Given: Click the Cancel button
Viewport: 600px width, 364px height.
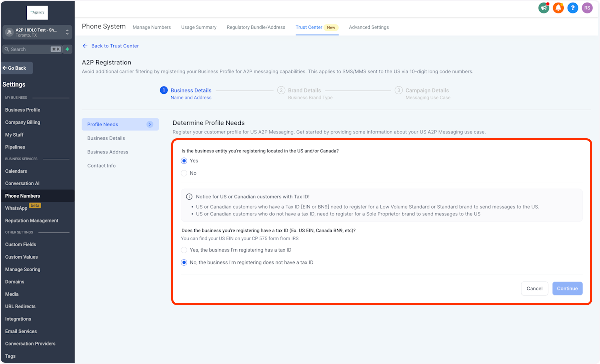Looking at the screenshot, I should pos(535,289).
